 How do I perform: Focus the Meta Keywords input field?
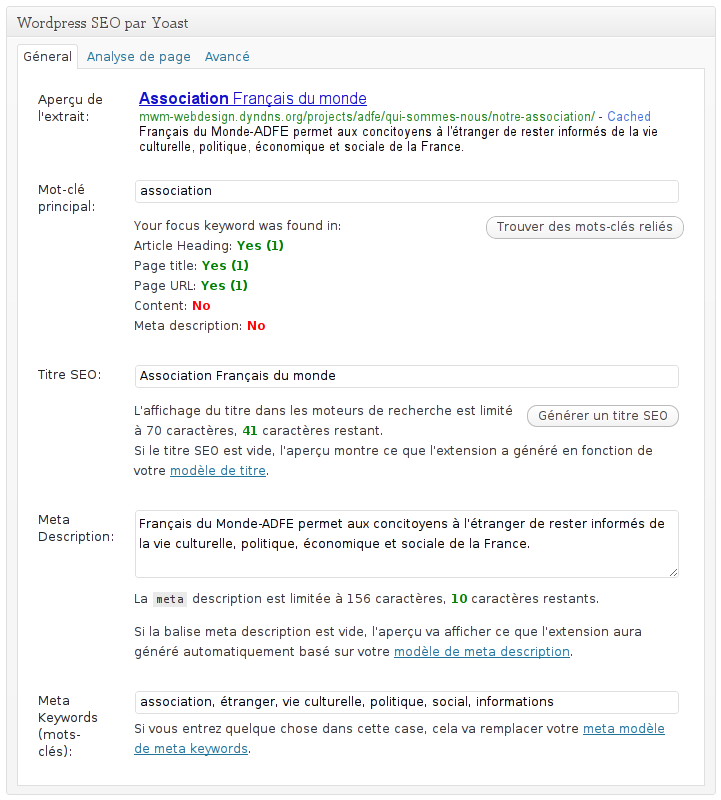(x=406, y=702)
